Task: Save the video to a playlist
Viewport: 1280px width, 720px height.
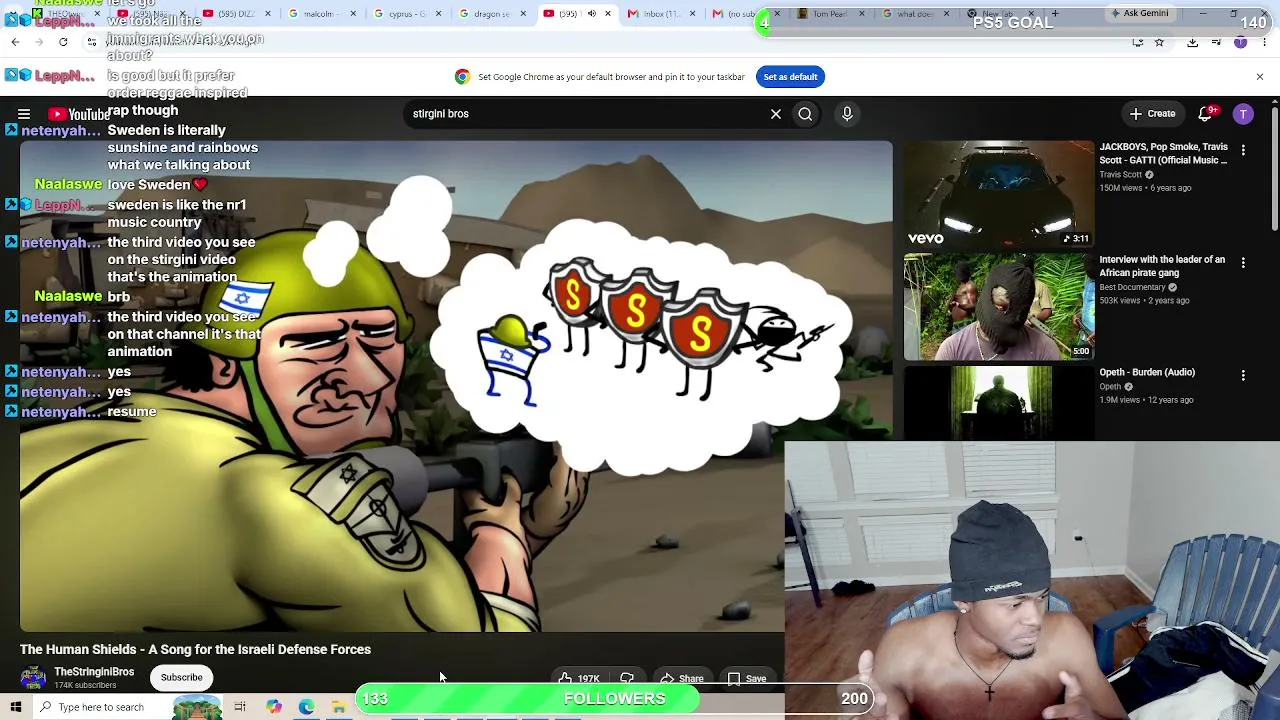Action: (747, 679)
